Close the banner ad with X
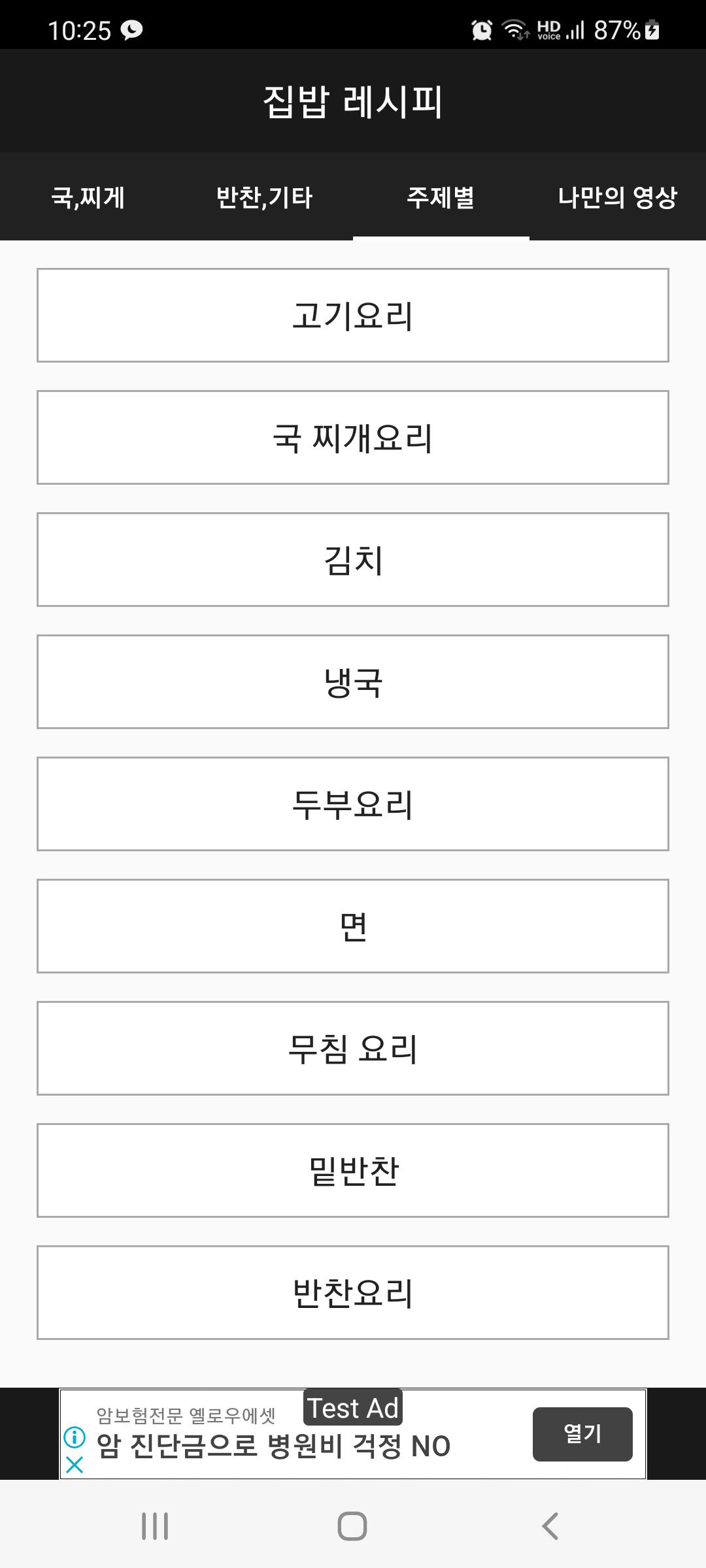The height and width of the screenshot is (1568, 706). (75, 1465)
